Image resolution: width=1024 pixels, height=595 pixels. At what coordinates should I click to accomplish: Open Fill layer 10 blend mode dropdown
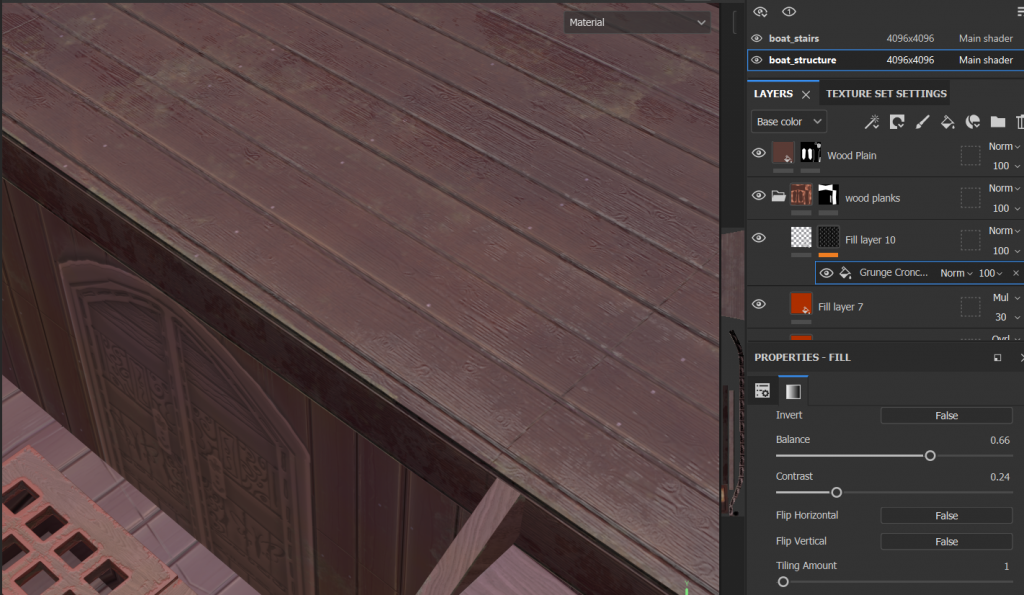tap(1004, 231)
